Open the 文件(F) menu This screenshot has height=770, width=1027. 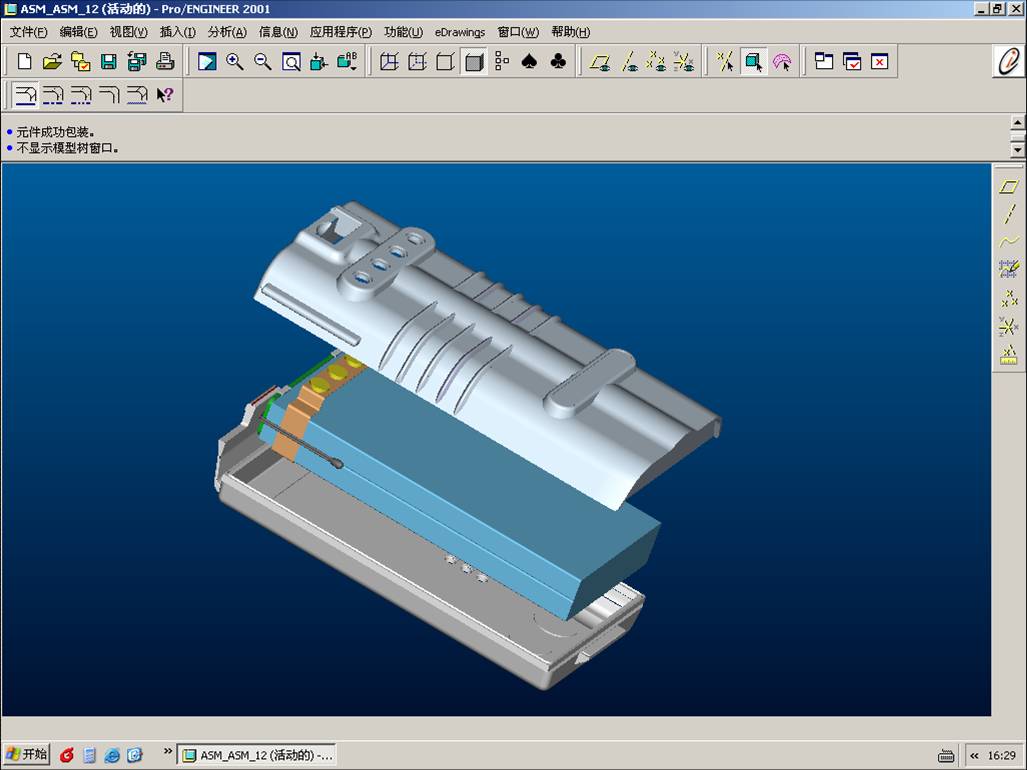tap(28, 32)
